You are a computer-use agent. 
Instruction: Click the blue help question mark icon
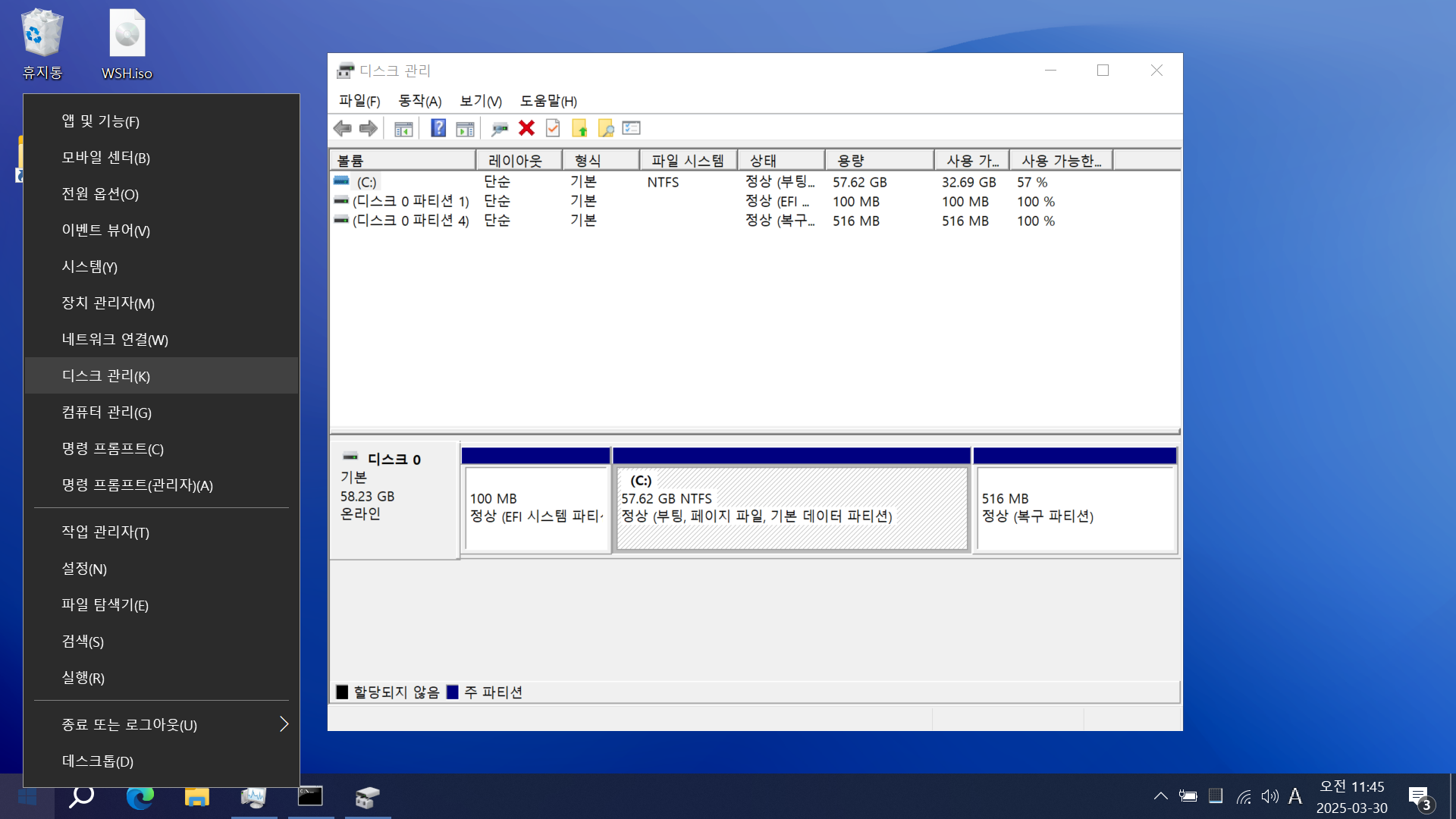tap(438, 128)
